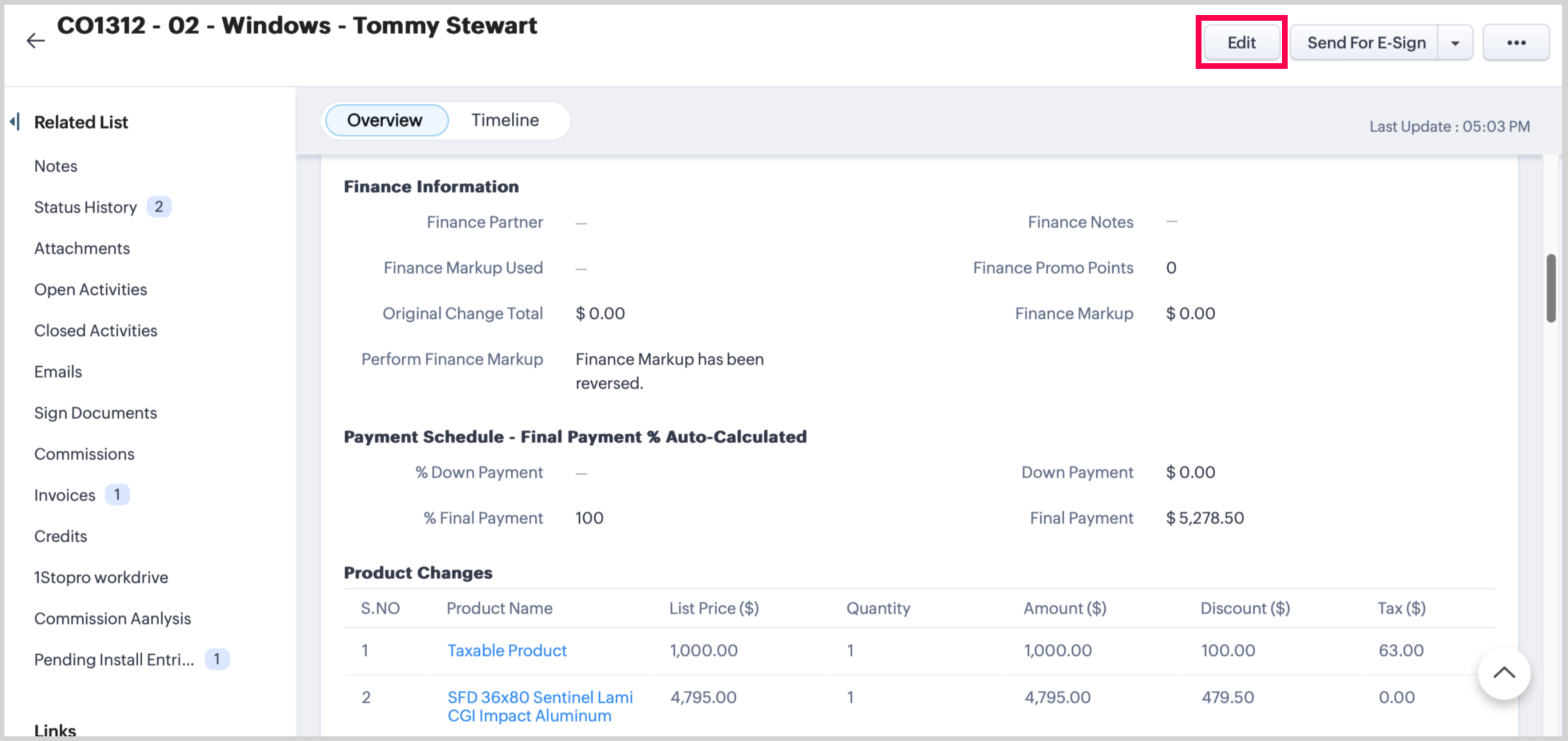Expand the Send For E-Sign dropdown arrow
The image size is (1568, 741).
pyautogui.click(x=1455, y=43)
